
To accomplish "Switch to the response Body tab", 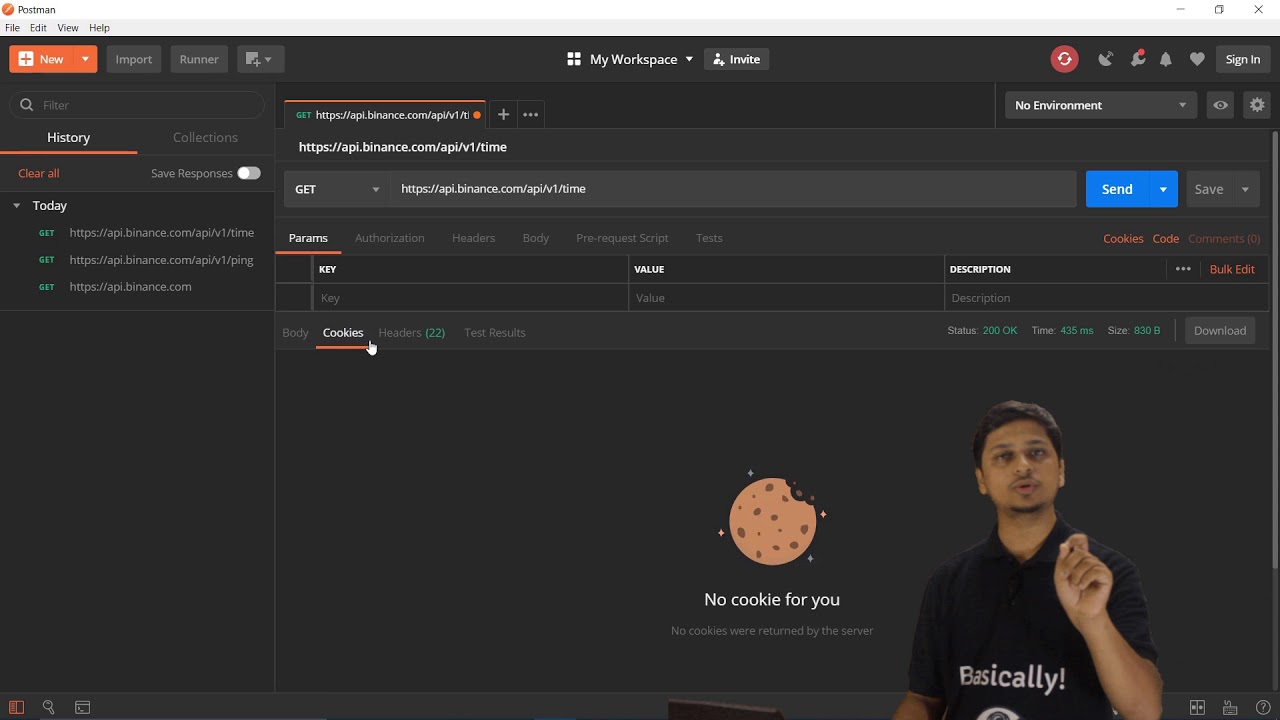I will point(295,332).
